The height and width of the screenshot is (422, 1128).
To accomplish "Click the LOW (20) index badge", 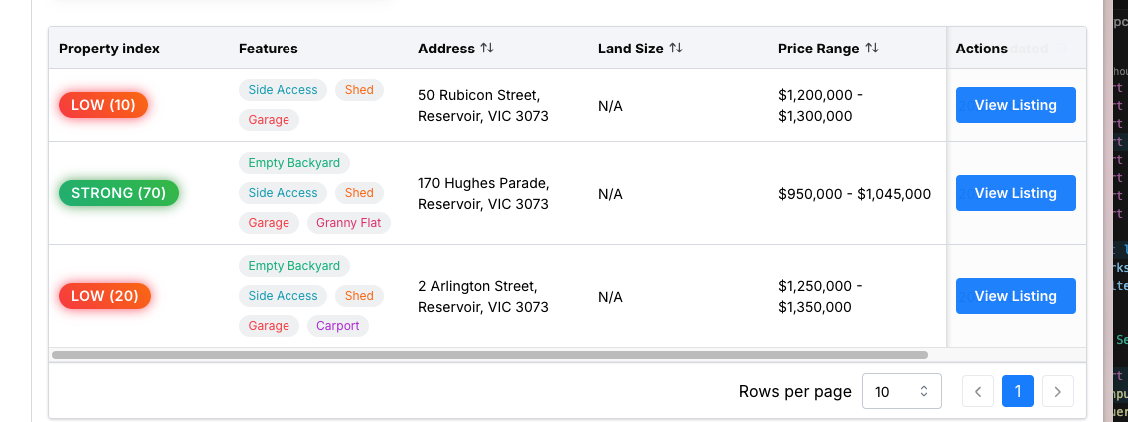I will [x=104, y=296].
